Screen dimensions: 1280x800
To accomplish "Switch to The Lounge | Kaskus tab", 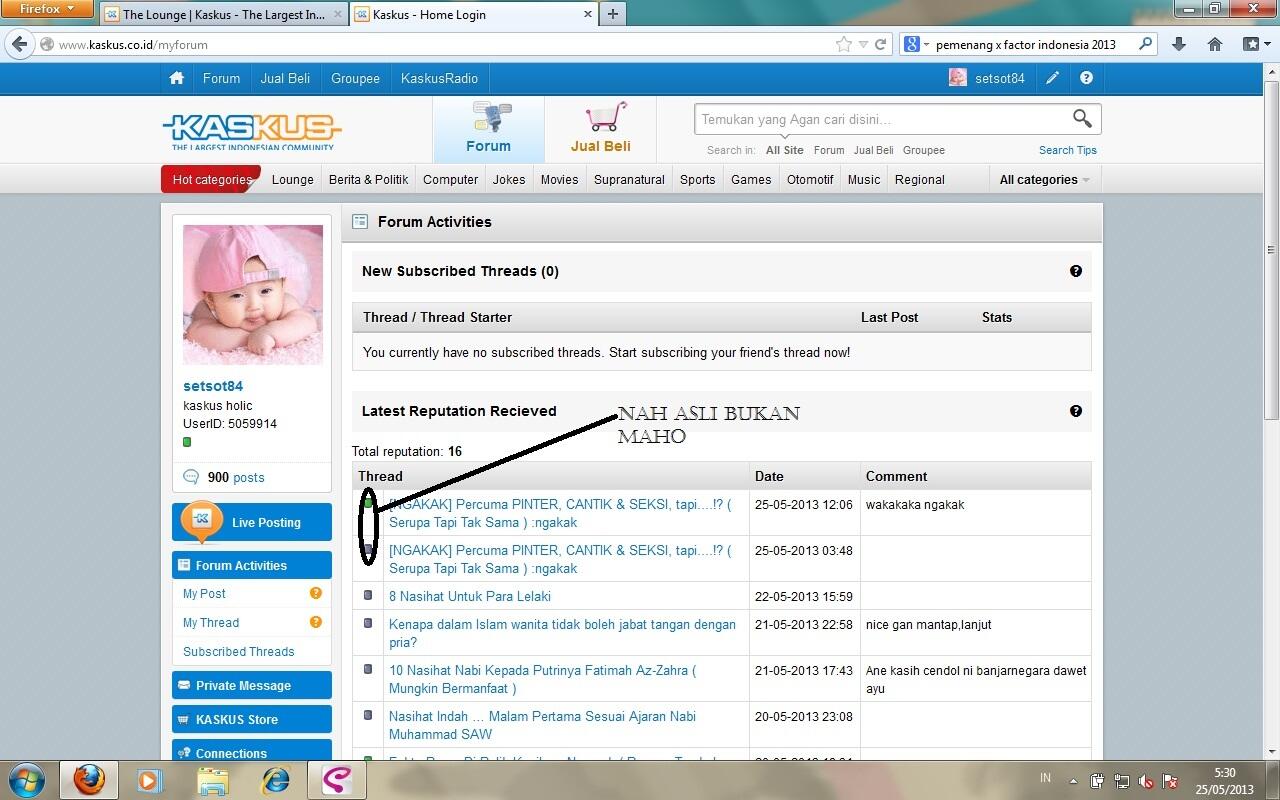I will (x=222, y=14).
